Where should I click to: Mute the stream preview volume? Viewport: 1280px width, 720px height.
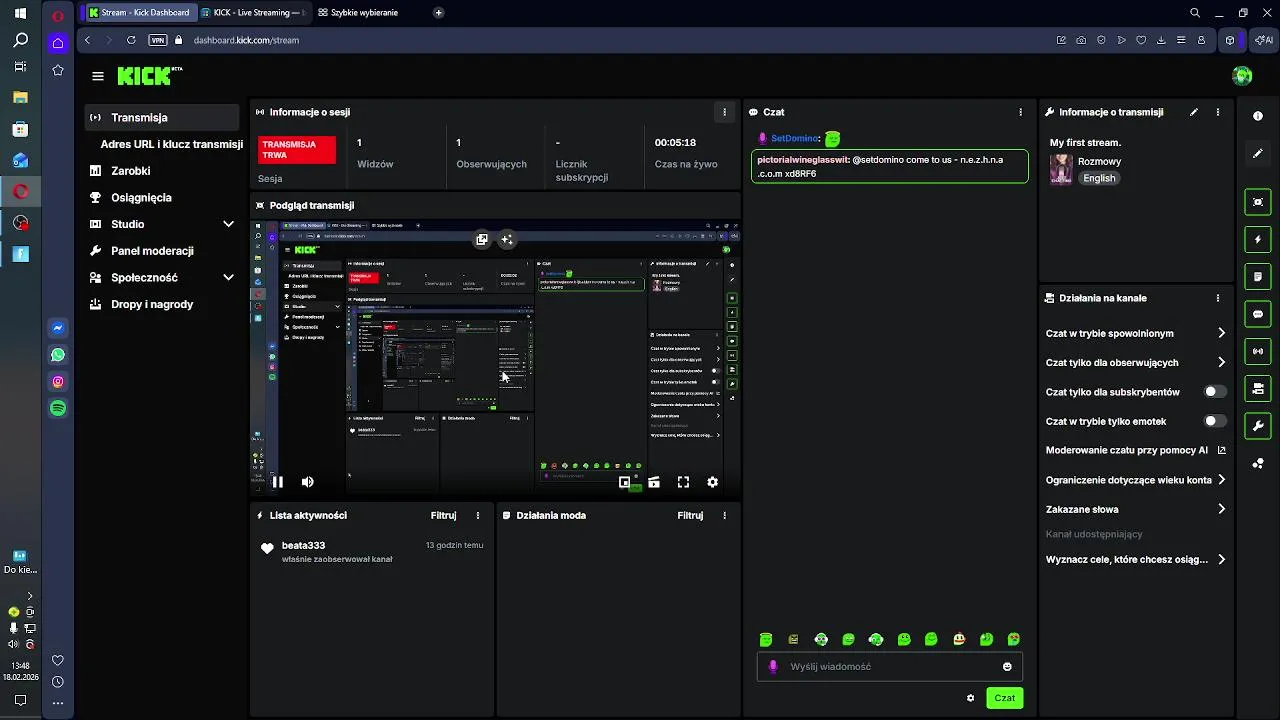click(308, 482)
